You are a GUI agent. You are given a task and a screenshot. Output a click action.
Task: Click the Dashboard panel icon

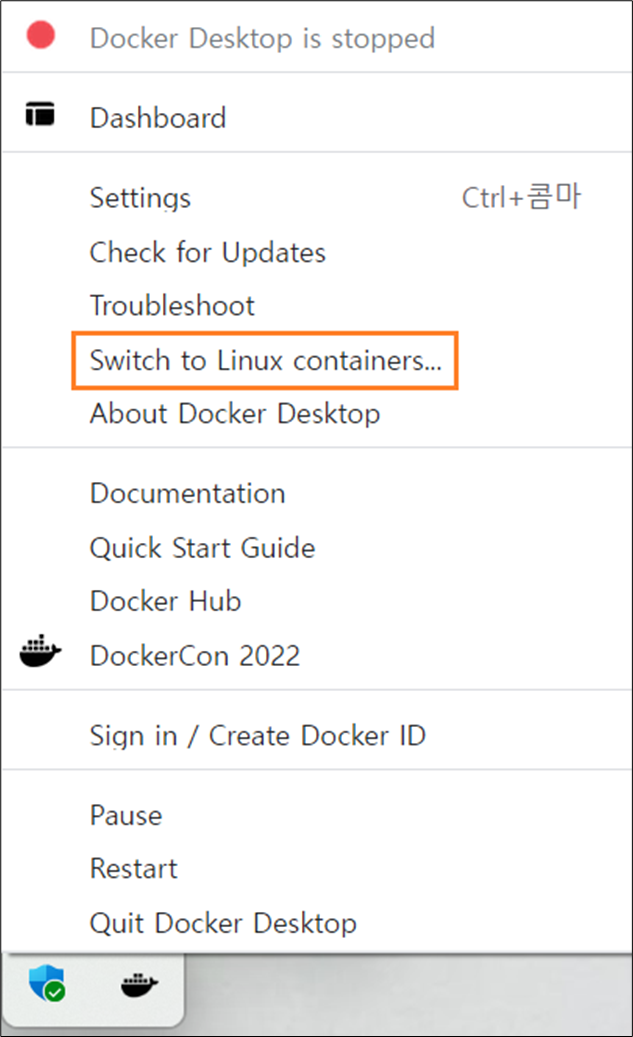coord(40,114)
